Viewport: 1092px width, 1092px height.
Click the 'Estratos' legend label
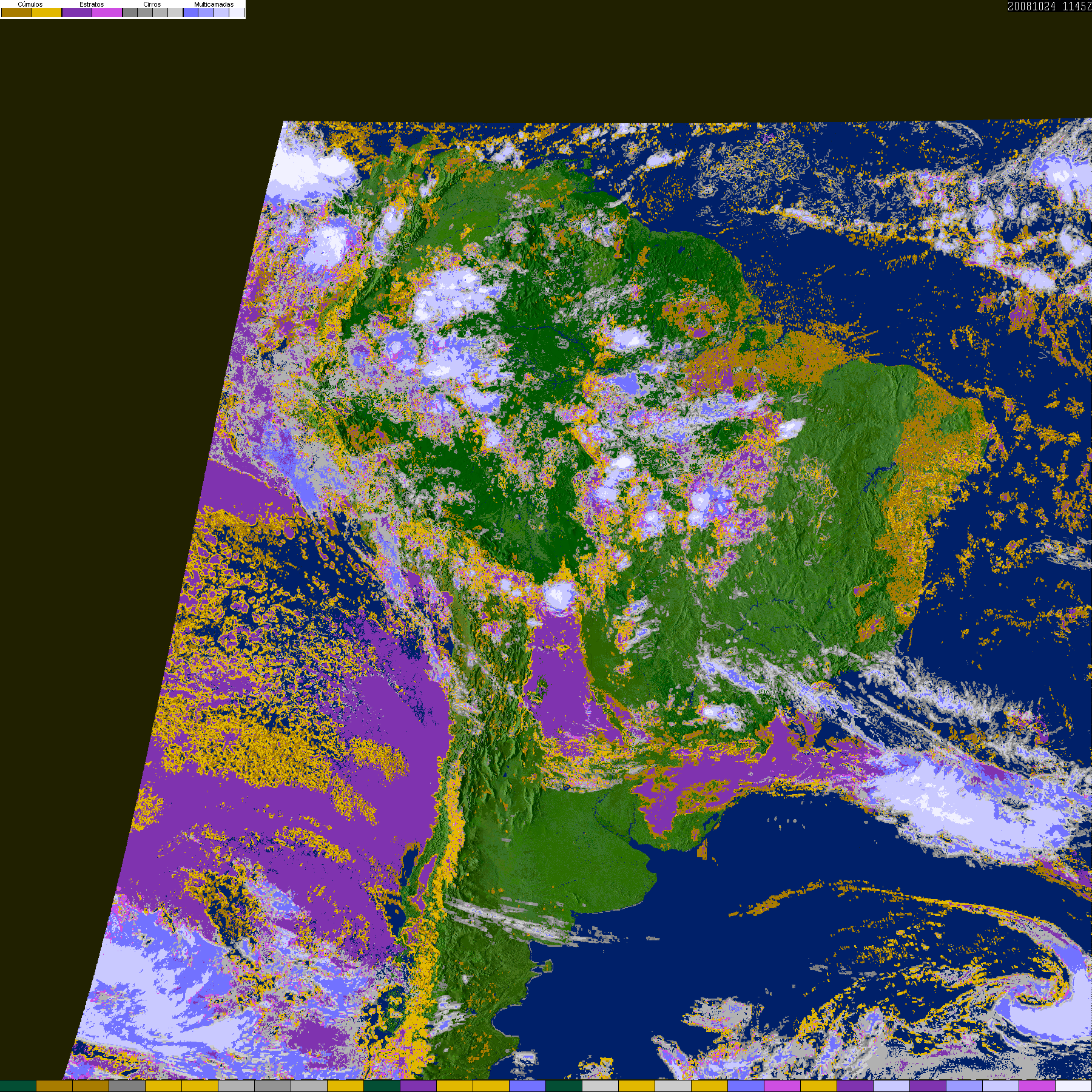tap(92, 4)
